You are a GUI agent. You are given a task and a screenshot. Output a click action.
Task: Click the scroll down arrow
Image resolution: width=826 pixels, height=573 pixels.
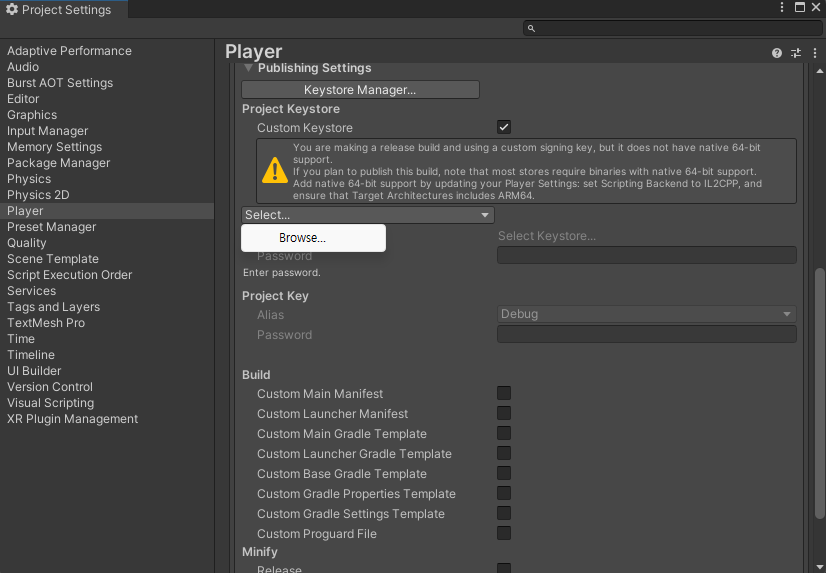tap(819, 567)
